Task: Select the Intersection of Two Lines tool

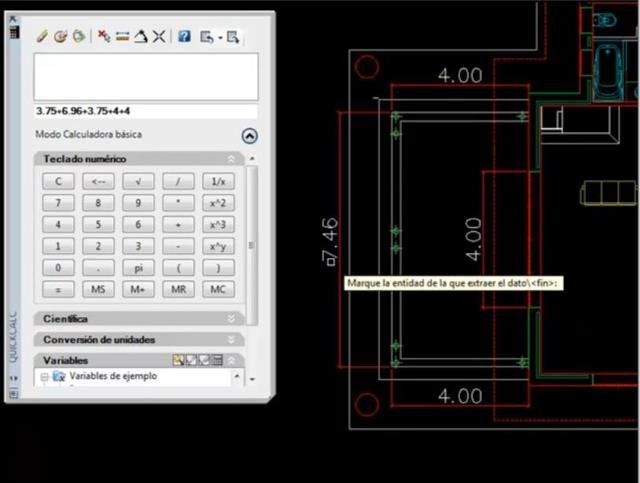Action: point(159,37)
